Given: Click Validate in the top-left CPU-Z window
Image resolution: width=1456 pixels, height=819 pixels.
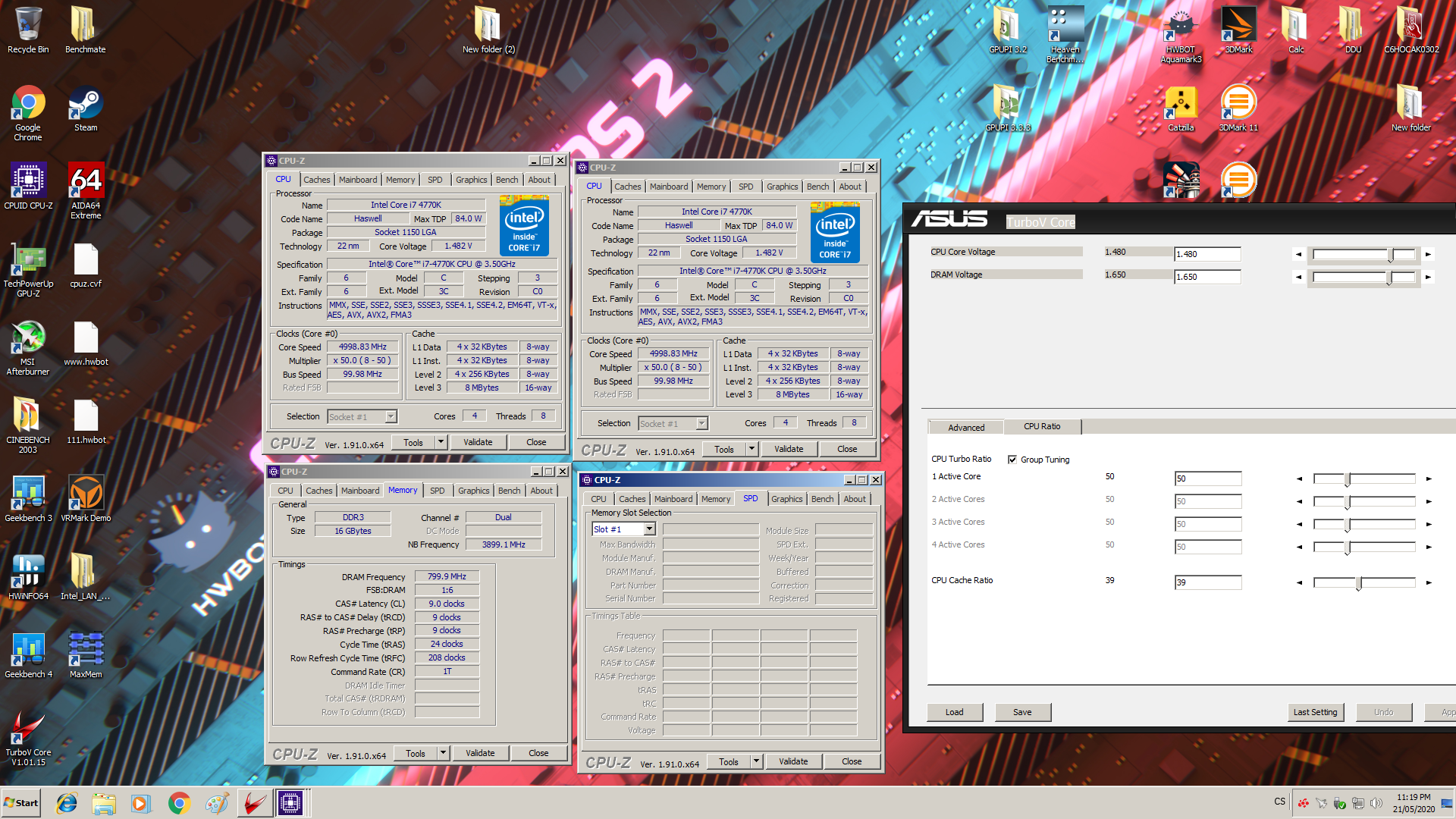Looking at the screenshot, I should 478,442.
